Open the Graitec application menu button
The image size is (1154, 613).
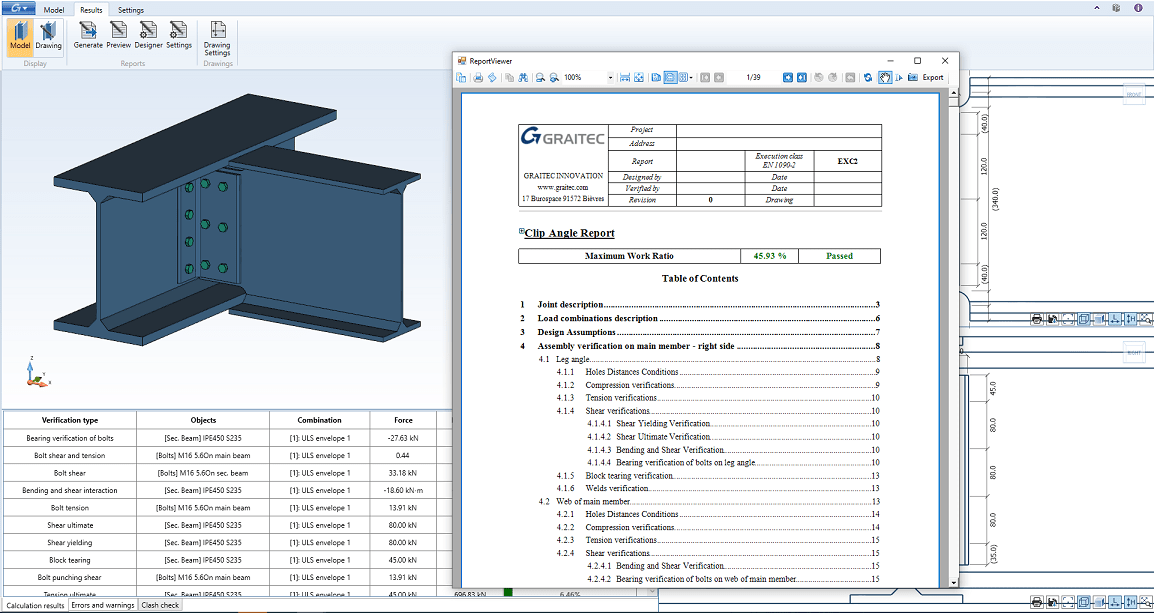point(18,8)
